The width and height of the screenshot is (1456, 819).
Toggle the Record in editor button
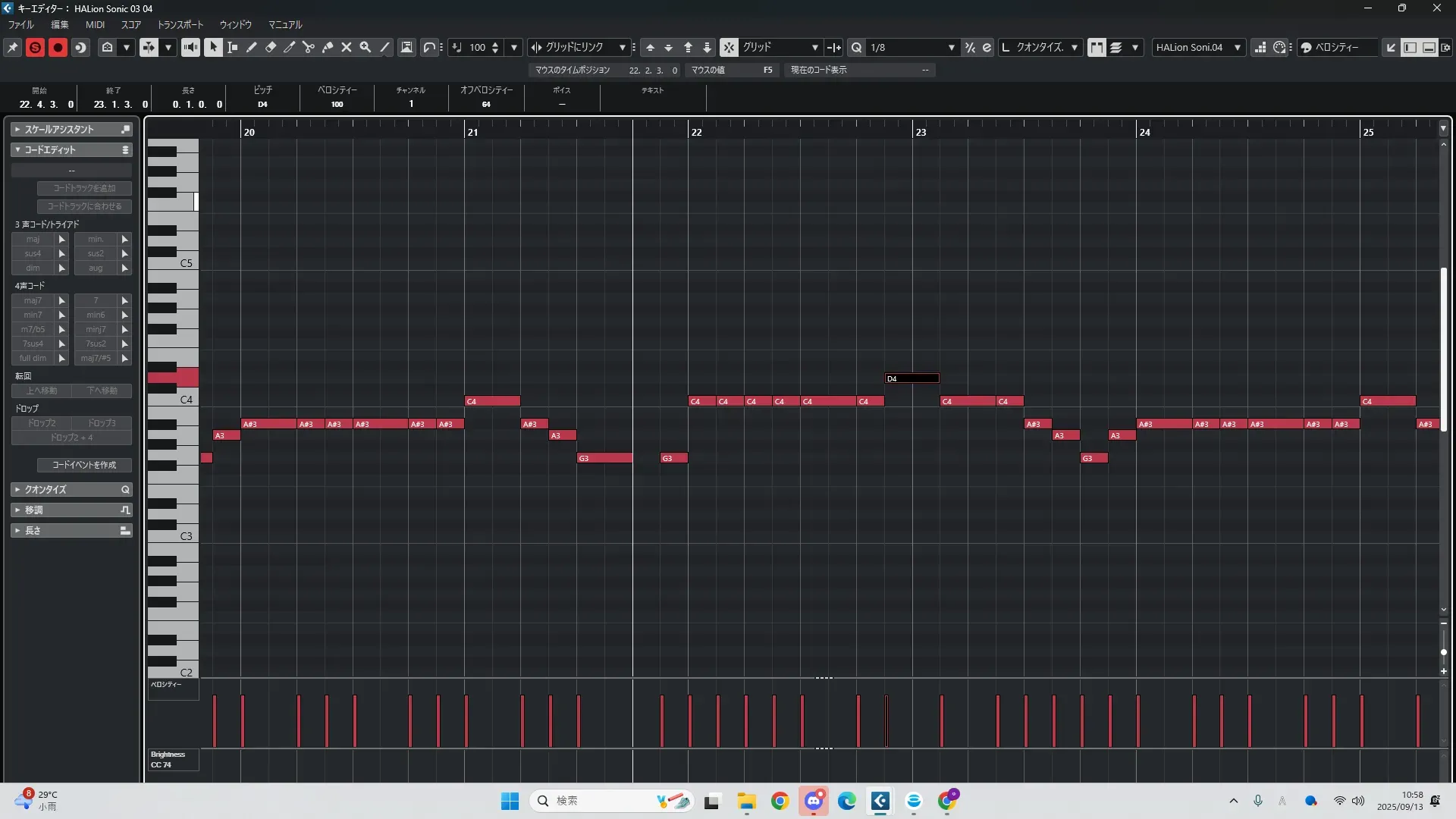[58, 47]
